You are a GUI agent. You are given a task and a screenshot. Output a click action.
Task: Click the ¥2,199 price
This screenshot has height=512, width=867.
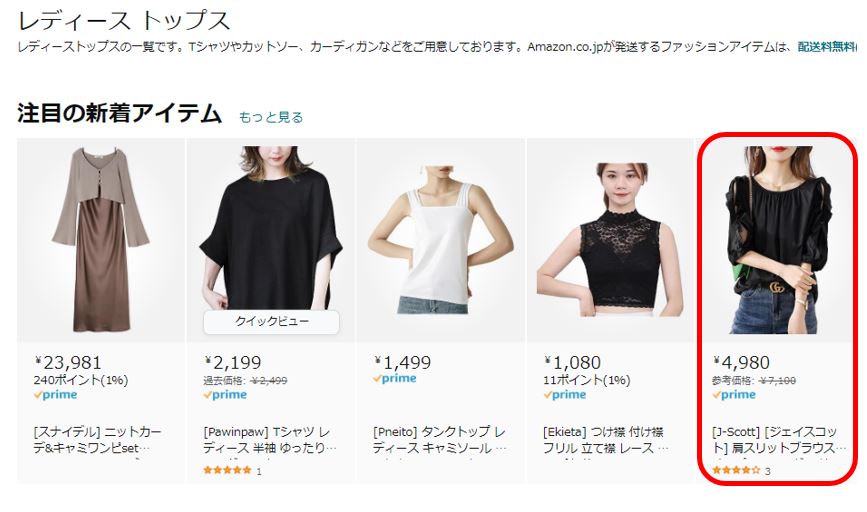(232, 363)
